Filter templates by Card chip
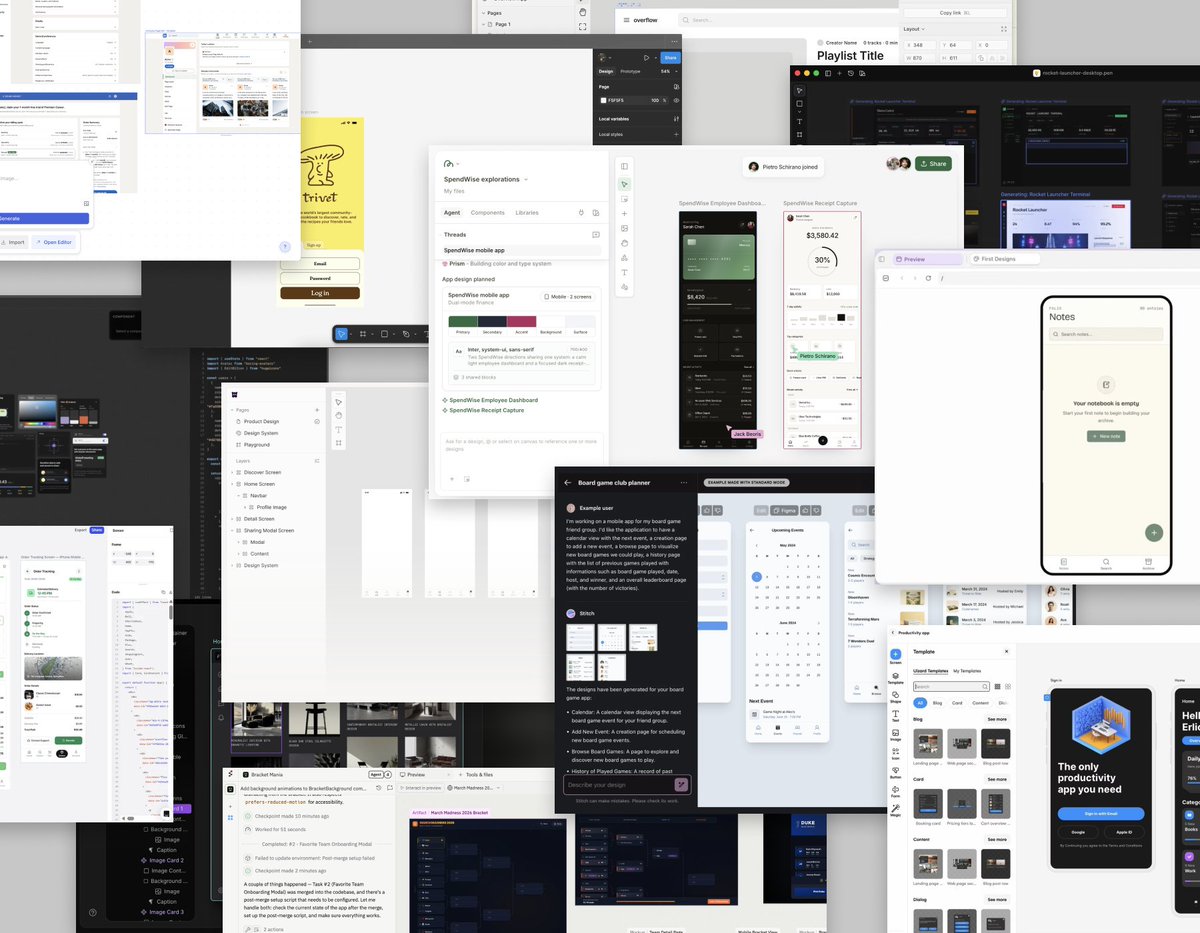 [957, 703]
